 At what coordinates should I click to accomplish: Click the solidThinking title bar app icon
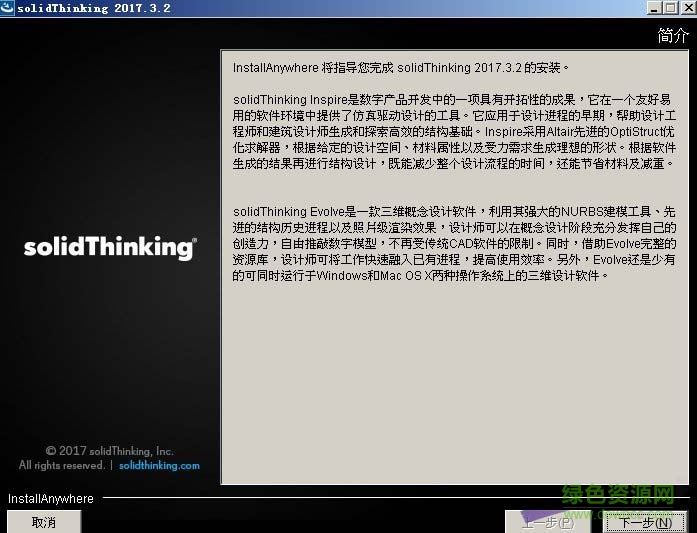coord(7,8)
